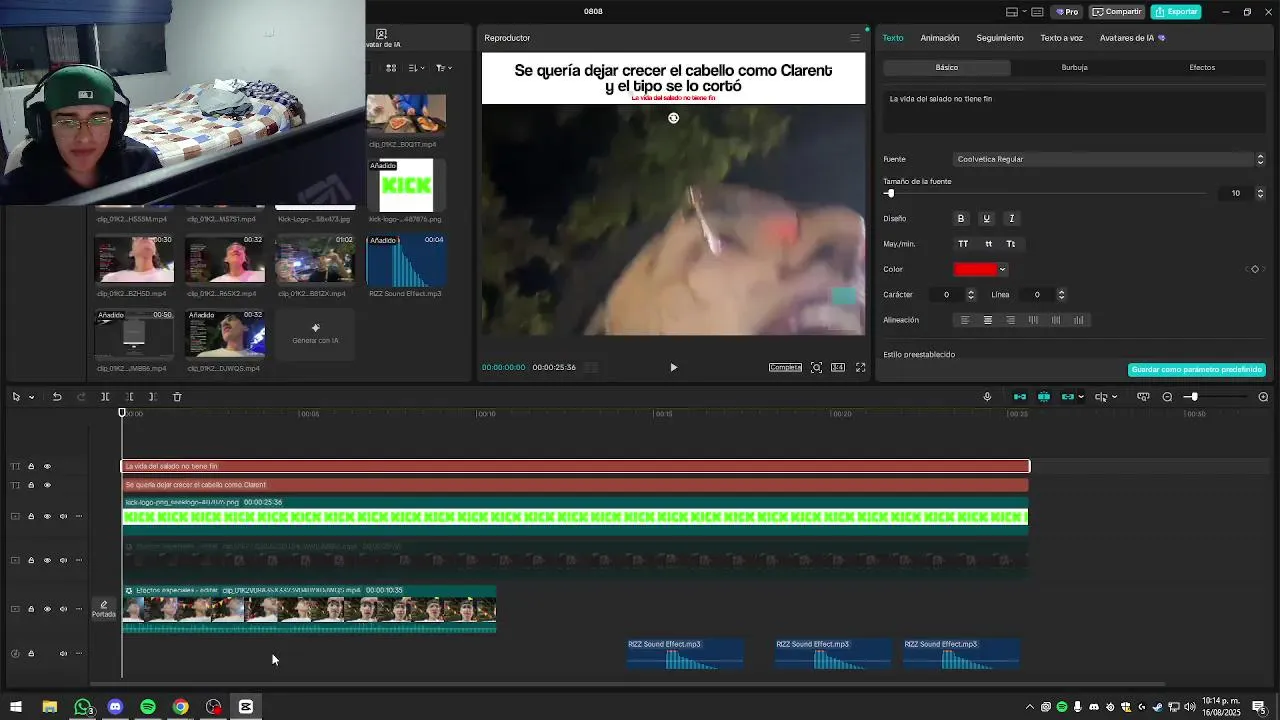Hide the 'La vida del salado' text track
The height and width of the screenshot is (720, 1280).
click(x=47, y=466)
